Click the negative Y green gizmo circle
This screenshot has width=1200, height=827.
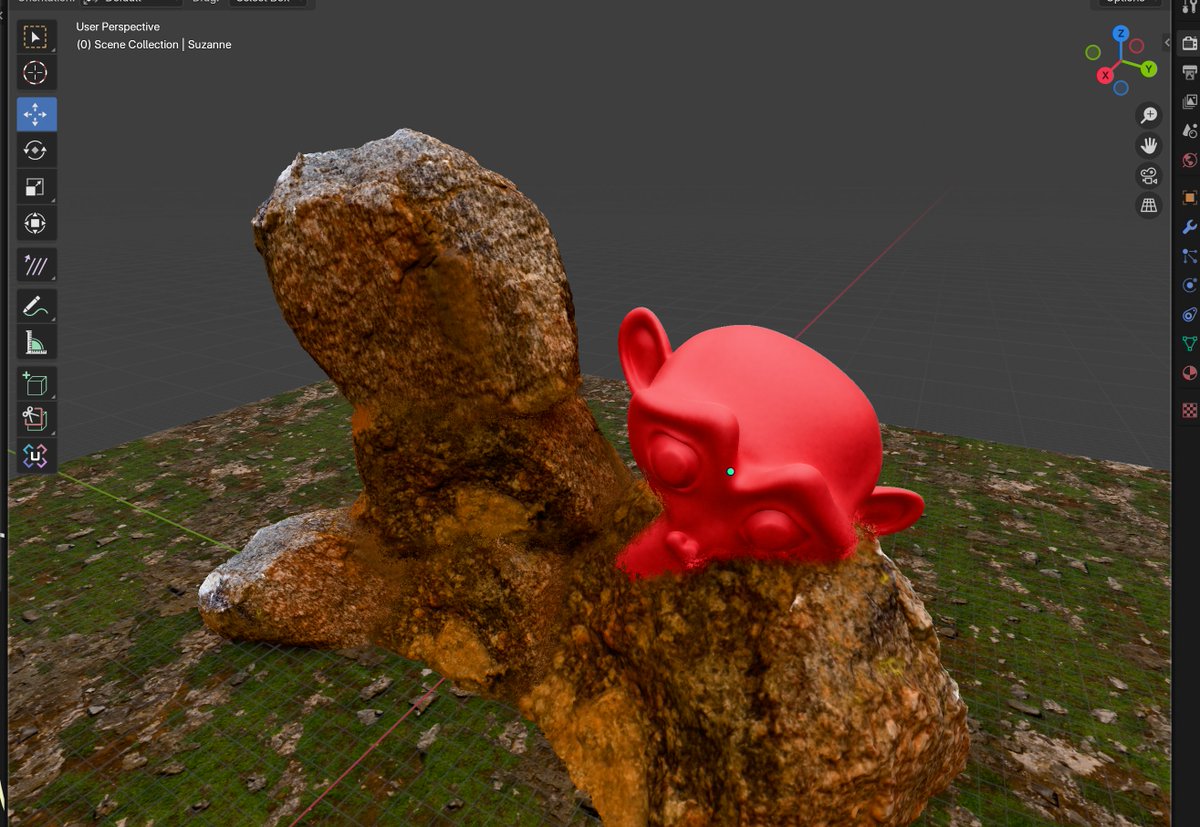click(1093, 52)
